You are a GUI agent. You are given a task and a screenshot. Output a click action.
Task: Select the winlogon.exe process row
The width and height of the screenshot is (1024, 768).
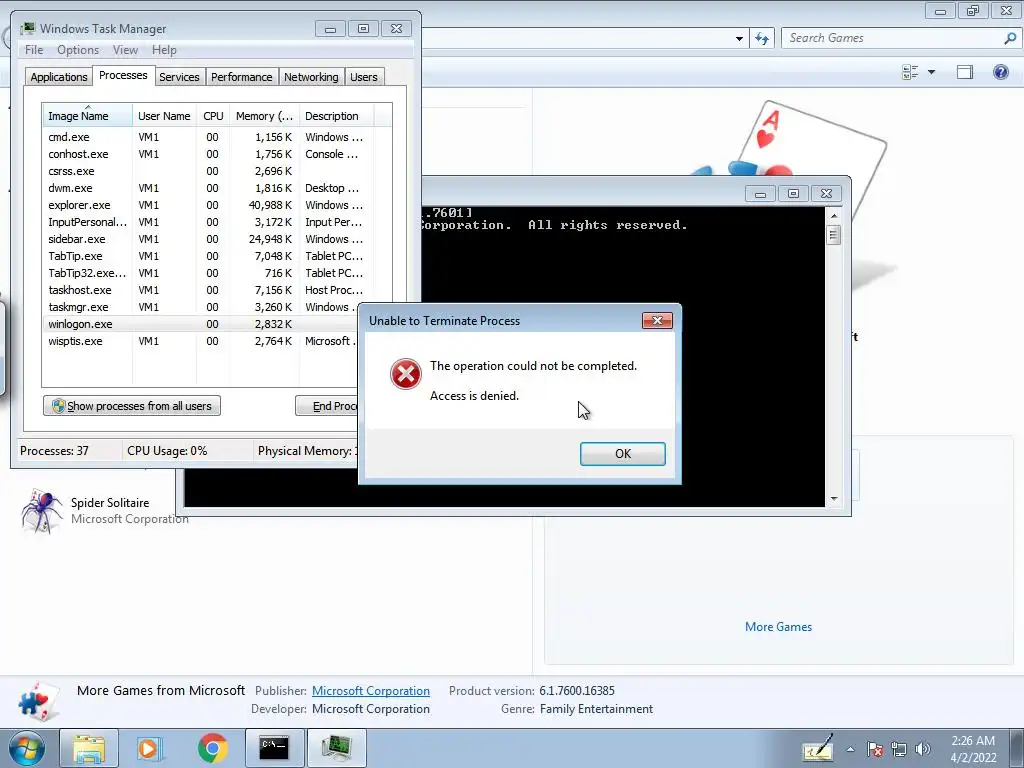coord(200,324)
